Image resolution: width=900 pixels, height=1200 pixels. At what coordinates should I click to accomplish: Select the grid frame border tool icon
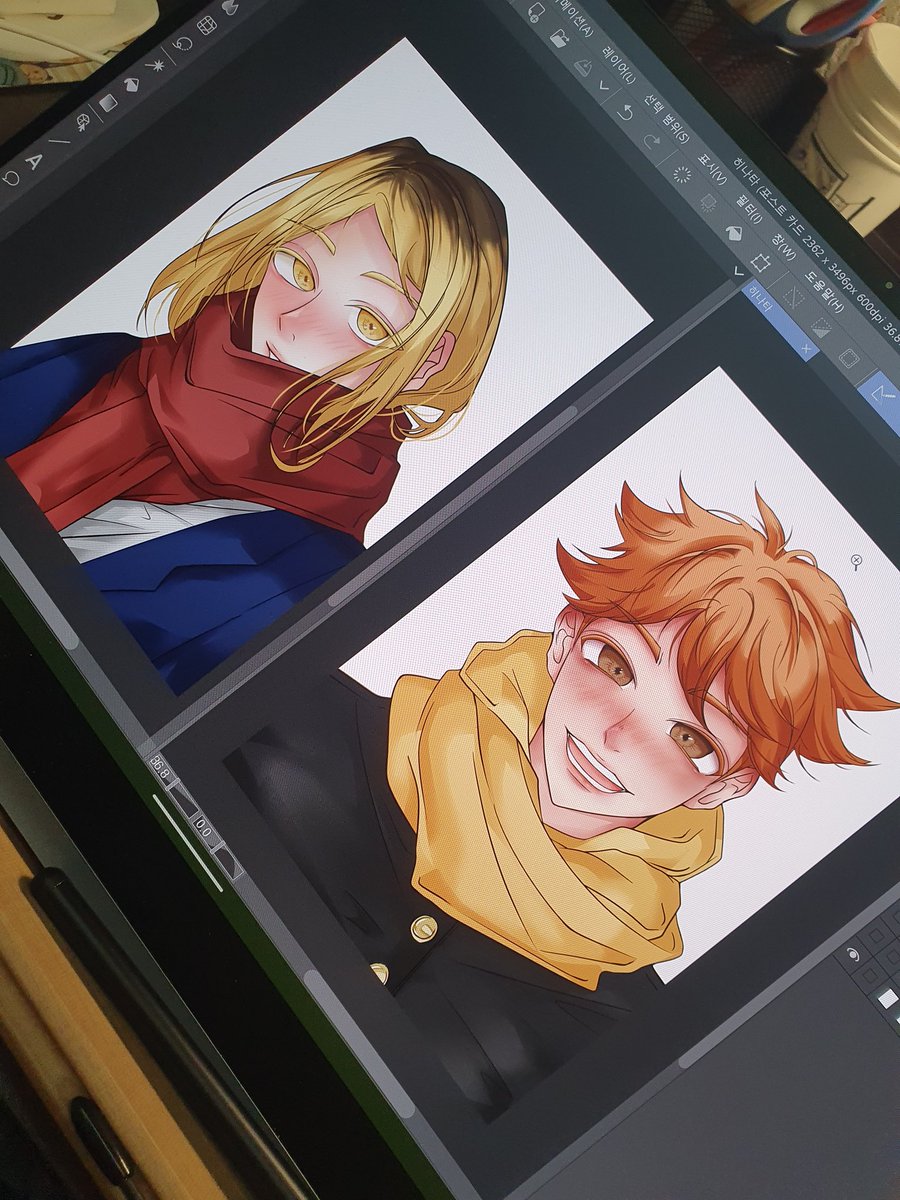coord(208,25)
